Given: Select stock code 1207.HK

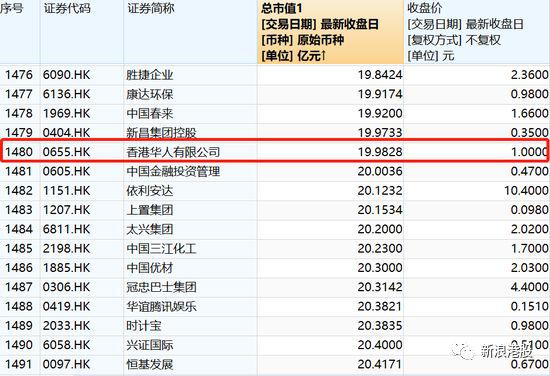Looking at the screenshot, I should pyautogui.click(x=67, y=210).
